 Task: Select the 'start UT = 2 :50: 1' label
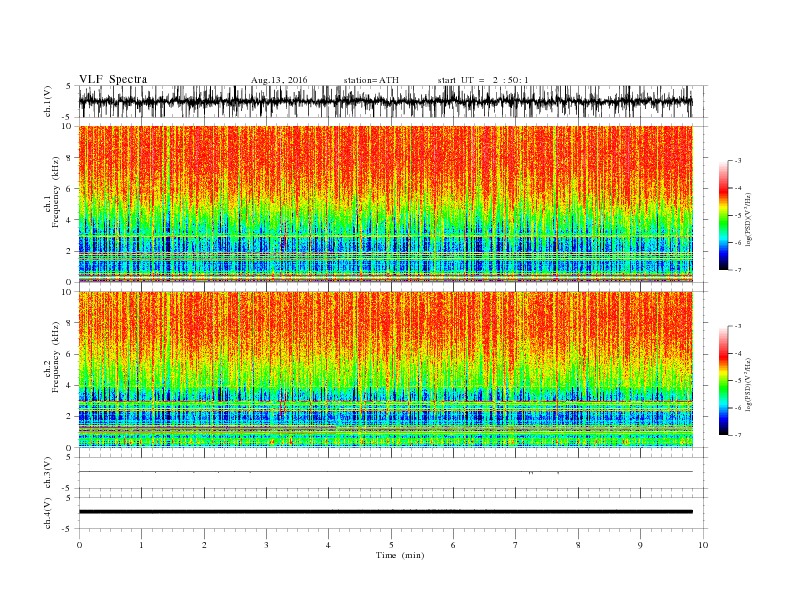(483, 80)
